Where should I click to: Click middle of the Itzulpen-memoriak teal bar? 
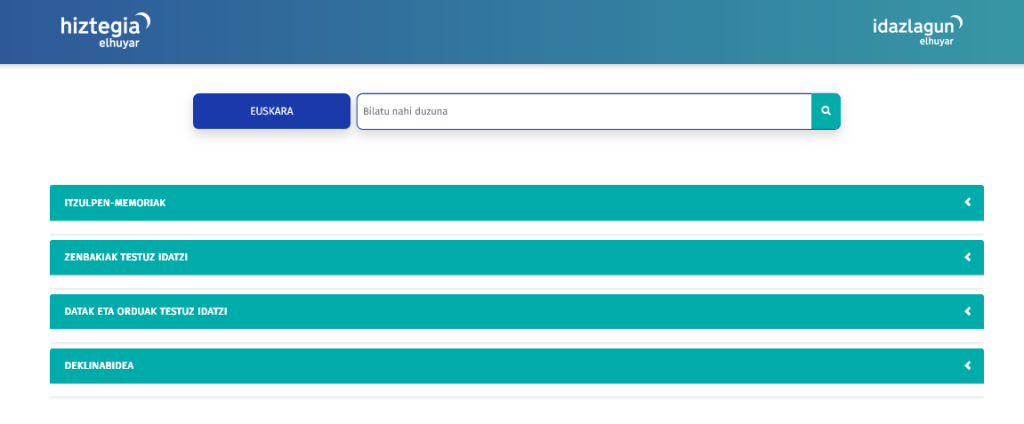point(516,203)
